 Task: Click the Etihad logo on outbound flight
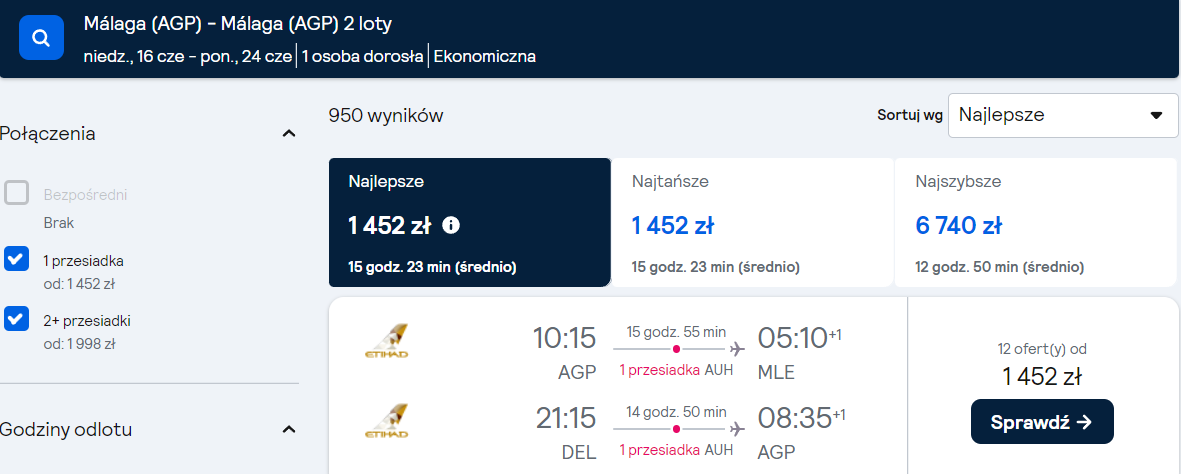(x=386, y=341)
